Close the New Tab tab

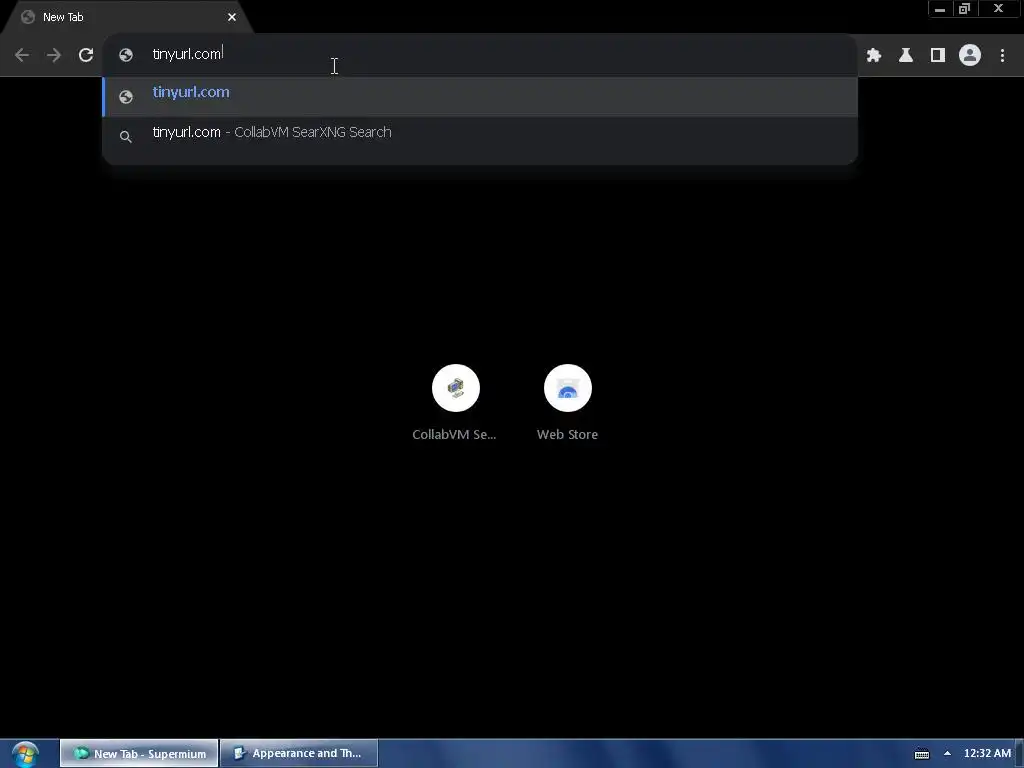click(x=232, y=17)
